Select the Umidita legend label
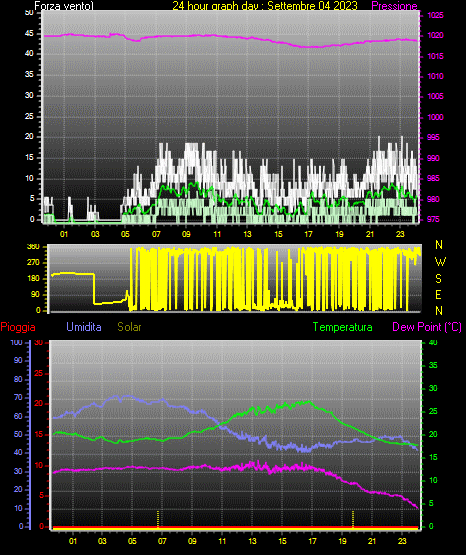 pyautogui.click(x=84, y=327)
